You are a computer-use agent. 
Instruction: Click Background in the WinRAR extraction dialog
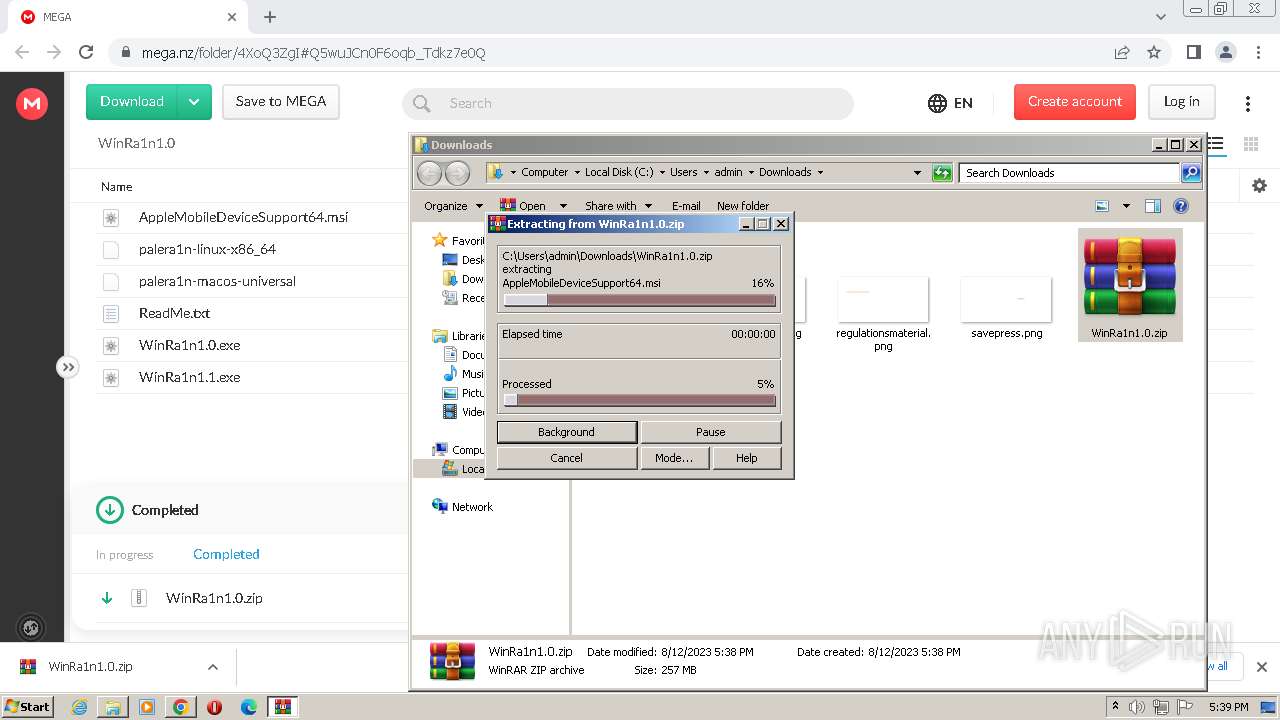(x=566, y=432)
